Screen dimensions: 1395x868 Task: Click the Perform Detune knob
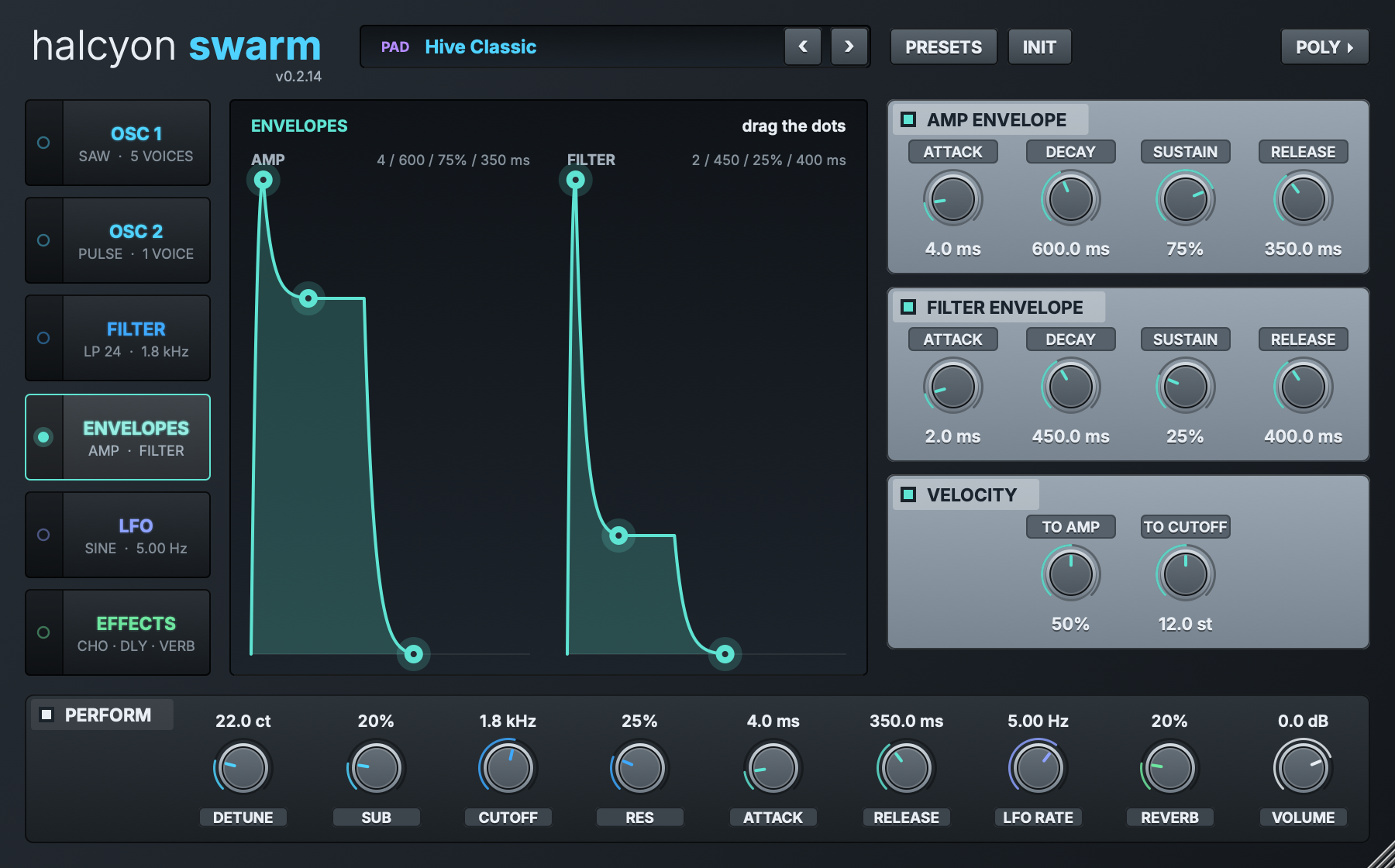click(243, 768)
